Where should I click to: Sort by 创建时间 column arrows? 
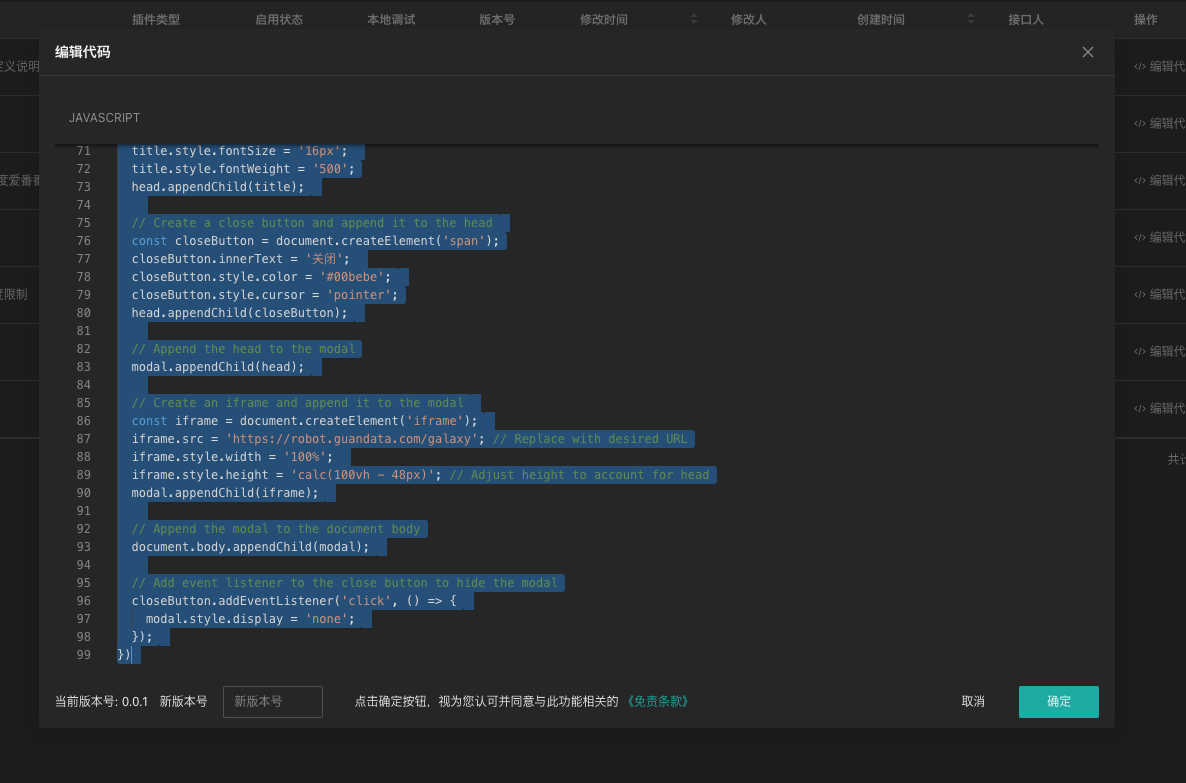pos(970,19)
